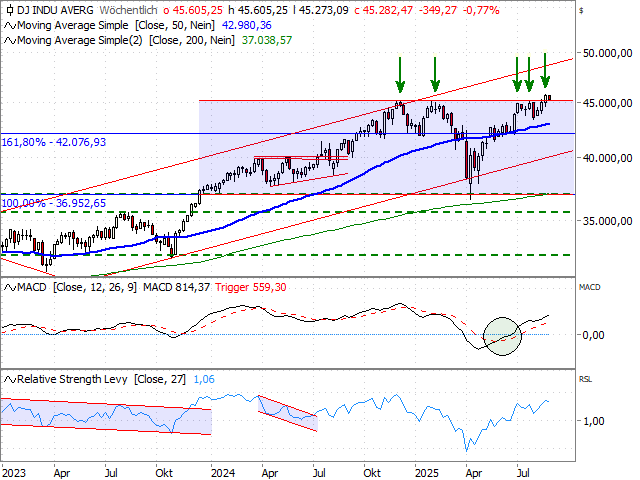Viewport: 640px width, 480px height.
Task: Click the high value h 45.605,25
Action: pyautogui.click(x=258, y=10)
